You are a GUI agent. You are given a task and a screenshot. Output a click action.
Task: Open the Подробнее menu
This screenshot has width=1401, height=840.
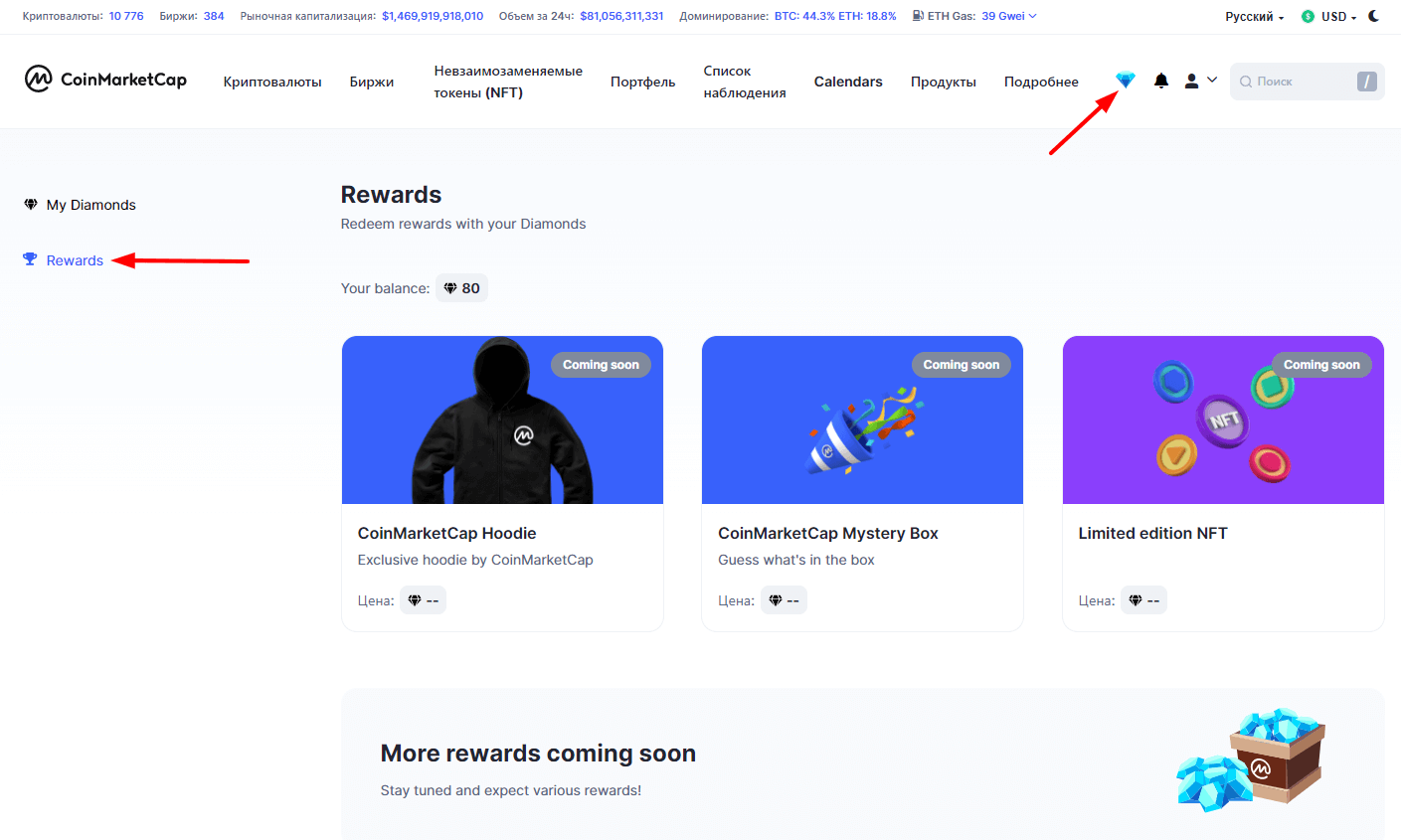coord(1041,82)
